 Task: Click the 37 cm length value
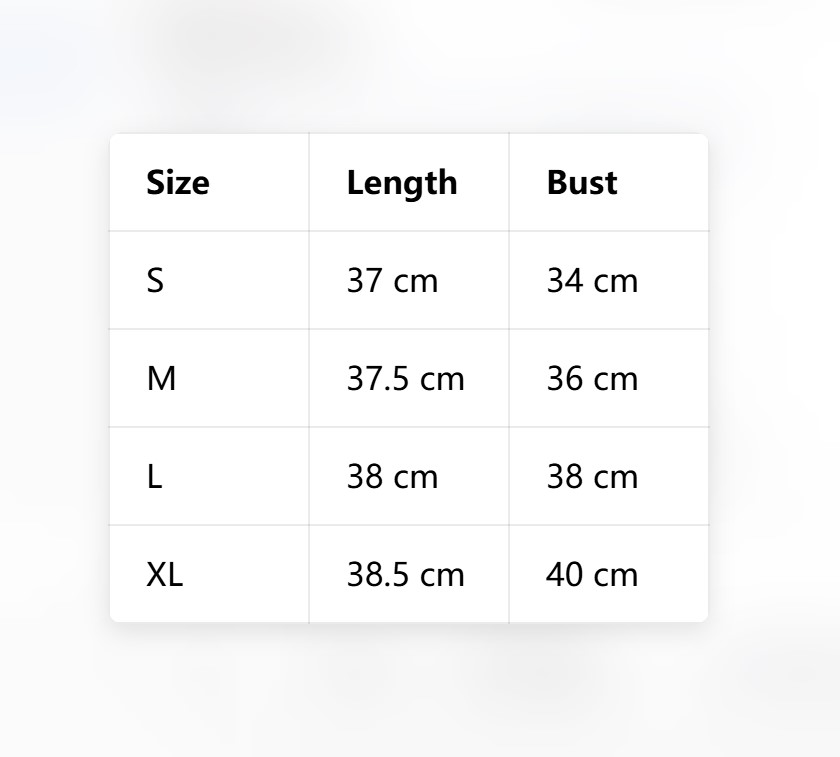pyautogui.click(x=392, y=281)
